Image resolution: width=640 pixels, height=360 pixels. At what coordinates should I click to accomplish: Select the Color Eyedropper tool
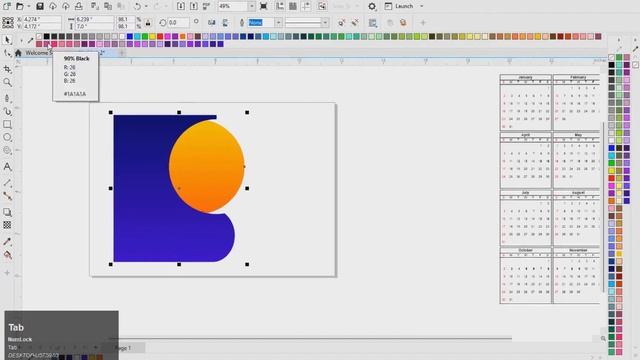pos(7,242)
